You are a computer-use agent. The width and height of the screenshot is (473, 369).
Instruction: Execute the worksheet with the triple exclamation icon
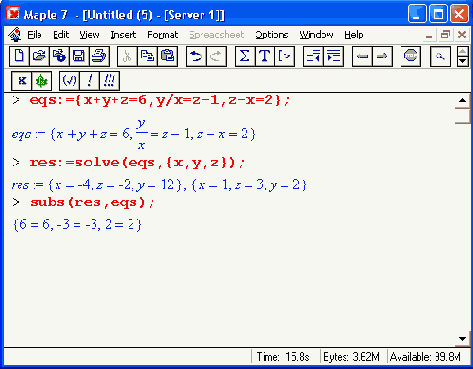(109, 81)
